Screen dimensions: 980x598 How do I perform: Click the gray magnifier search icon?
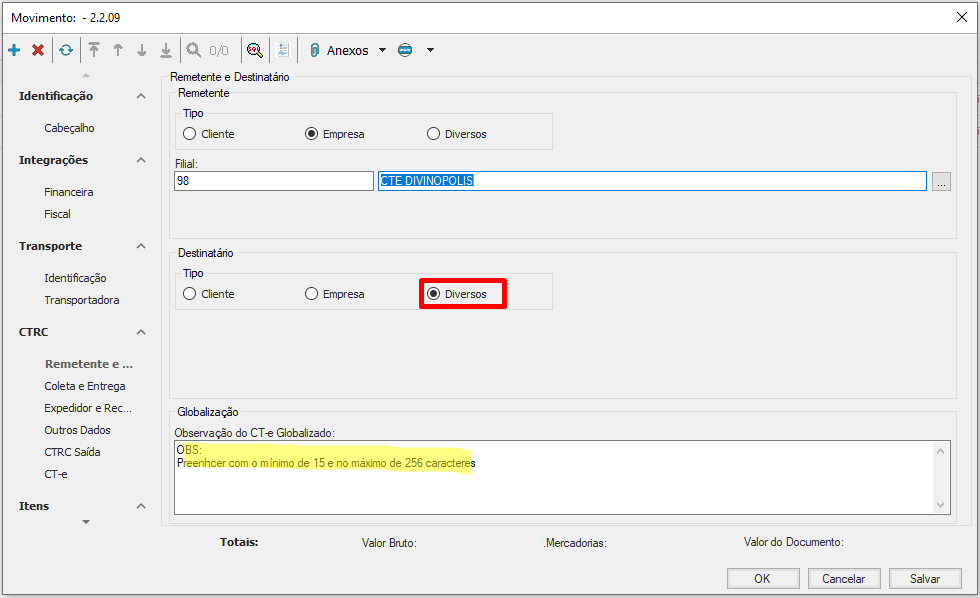click(x=194, y=50)
